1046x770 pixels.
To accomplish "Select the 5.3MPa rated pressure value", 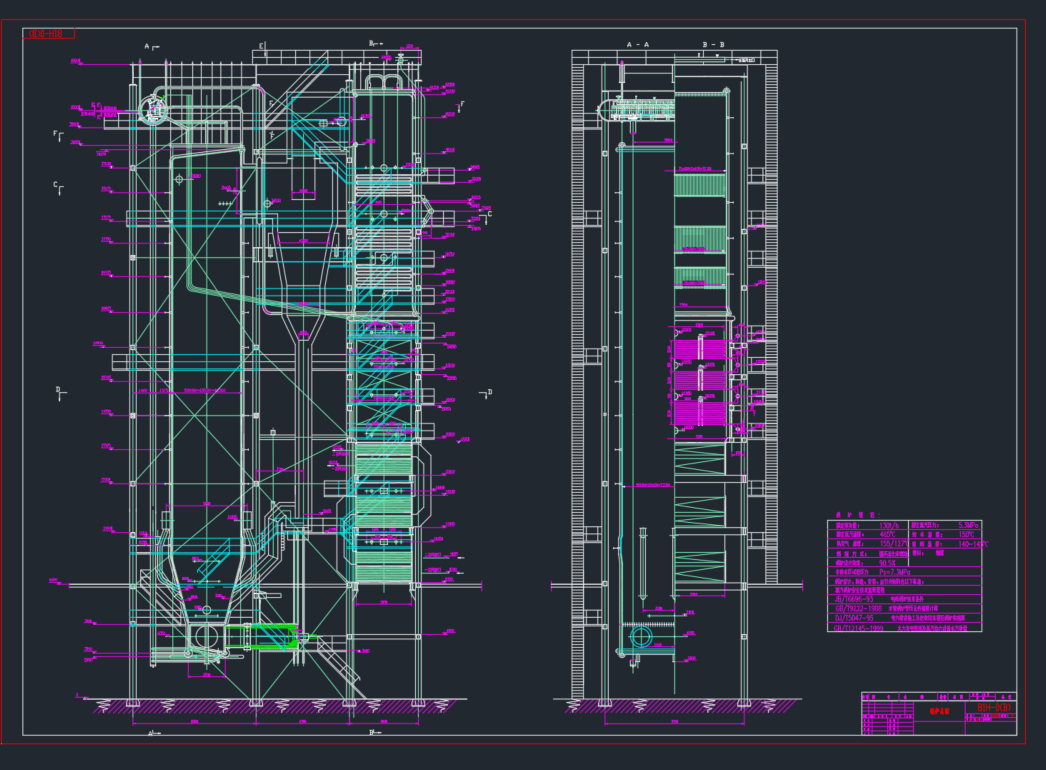I will pyautogui.click(x=969, y=525).
